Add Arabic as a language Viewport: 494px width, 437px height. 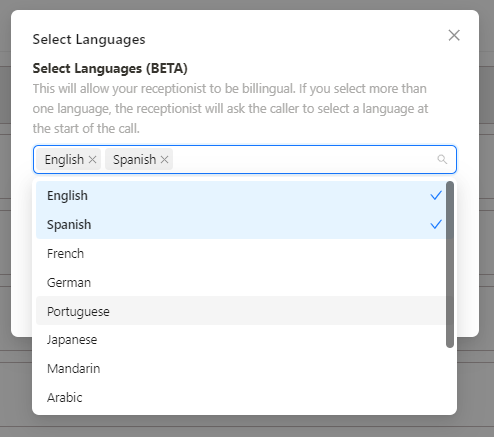click(x=241, y=397)
